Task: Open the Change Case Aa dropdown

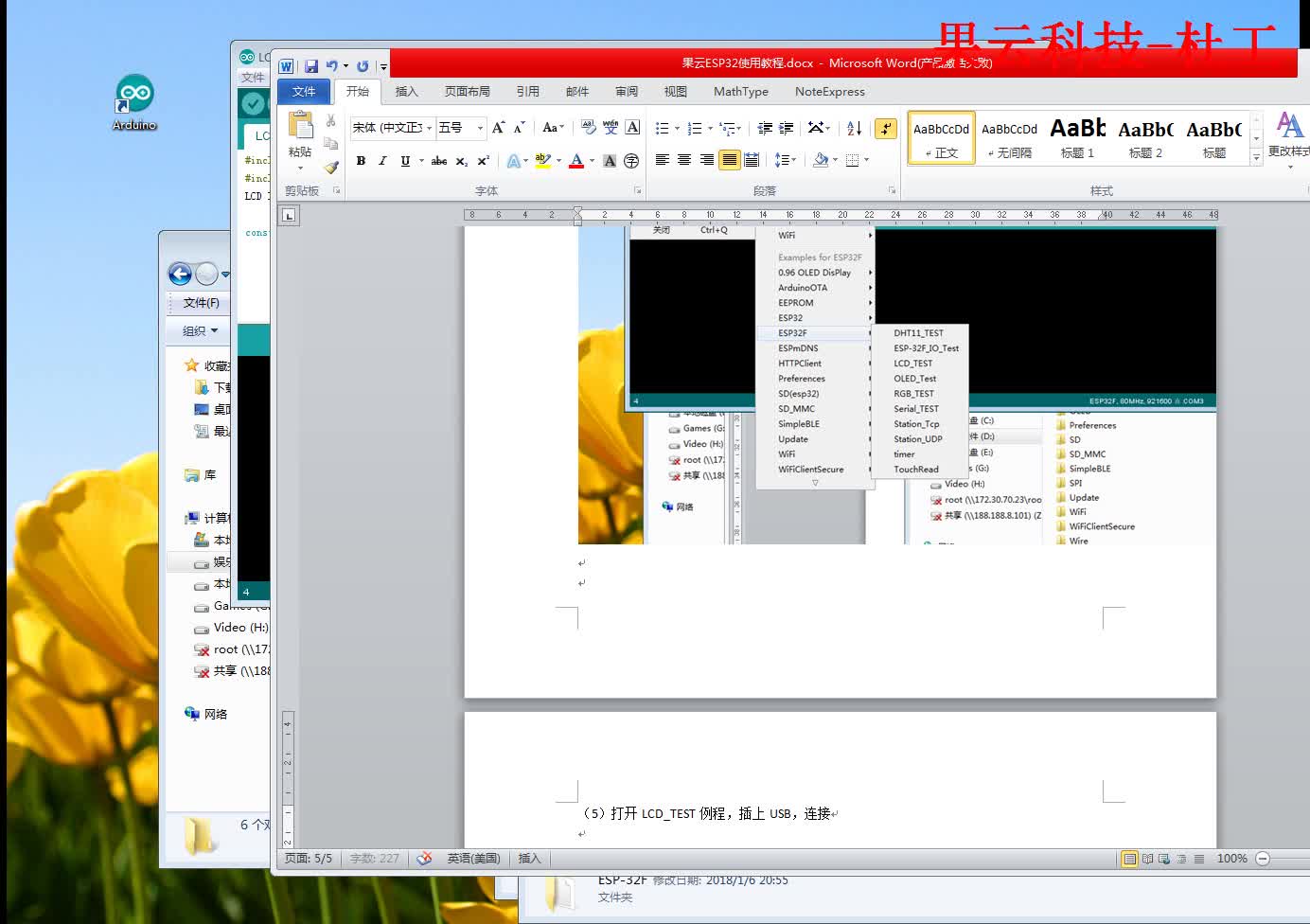Action: pos(553,127)
